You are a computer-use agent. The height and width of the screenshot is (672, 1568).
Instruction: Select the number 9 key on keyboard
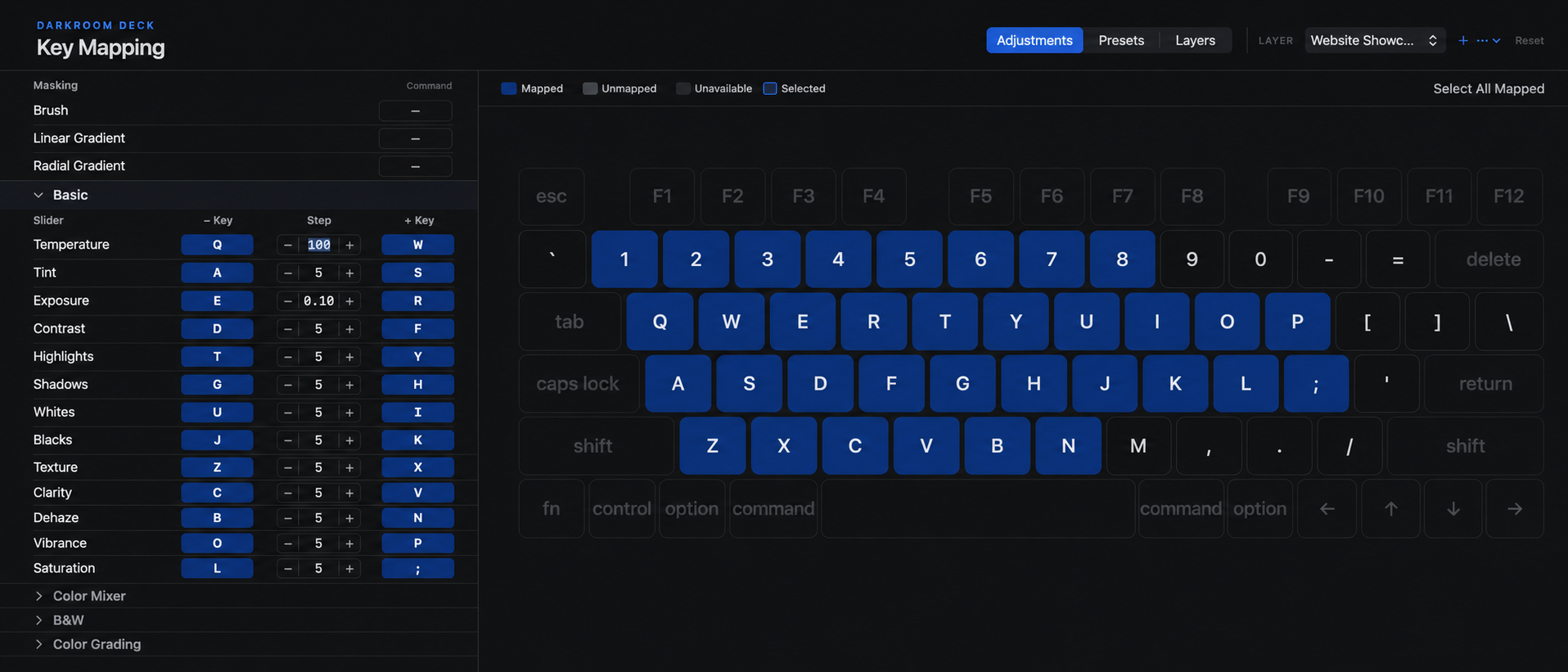(1192, 259)
